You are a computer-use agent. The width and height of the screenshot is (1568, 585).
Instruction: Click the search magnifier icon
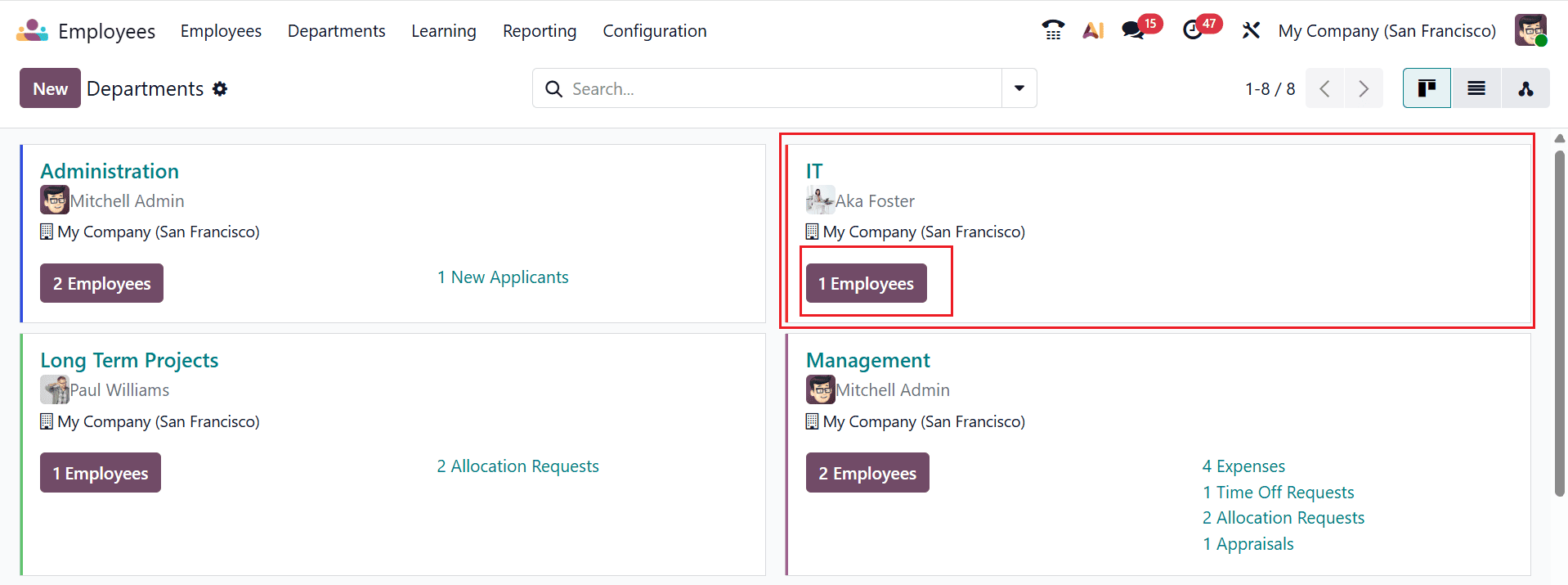(553, 88)
